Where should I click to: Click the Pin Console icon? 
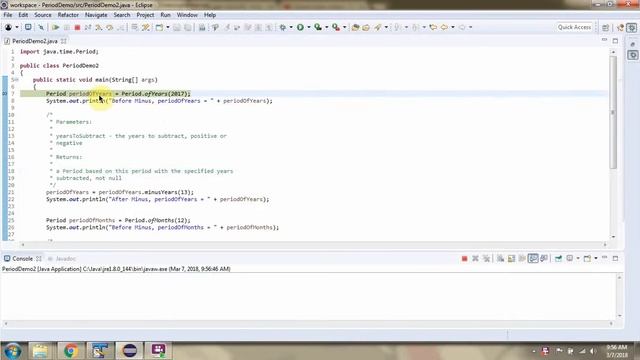pyautogui.click(x=558, y=258)
